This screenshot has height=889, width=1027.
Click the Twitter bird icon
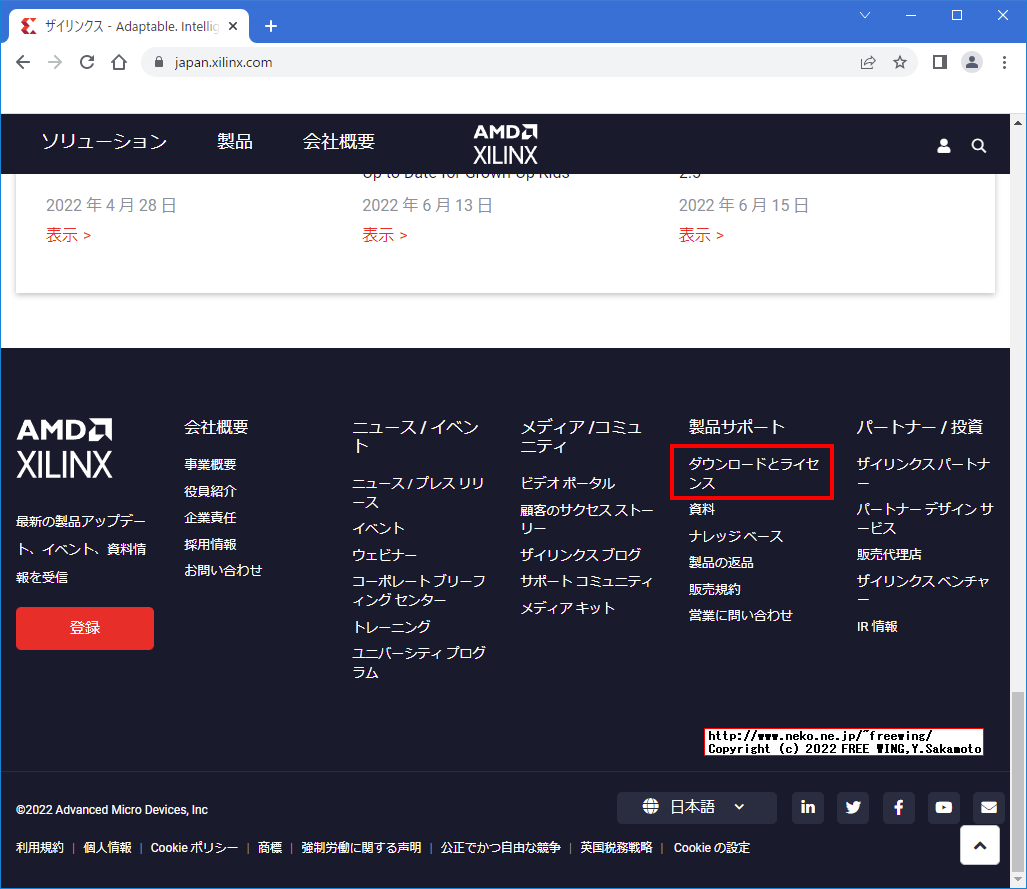click(x=852, y=808)
